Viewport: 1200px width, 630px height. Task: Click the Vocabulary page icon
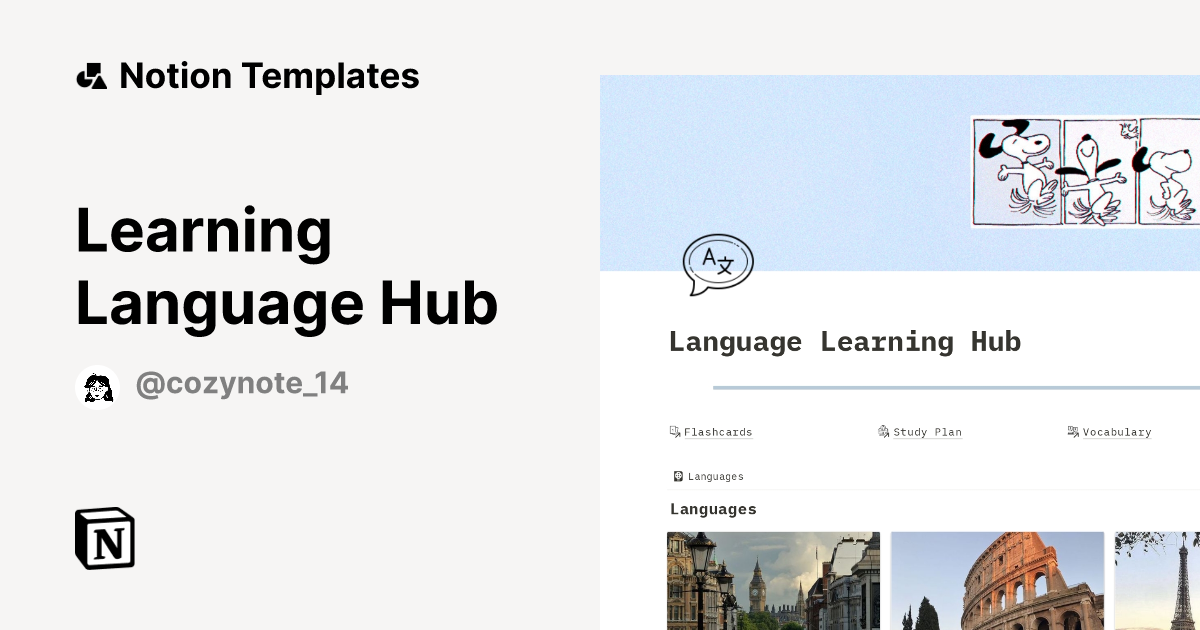pyautogui.click(x=1073, y=431)
